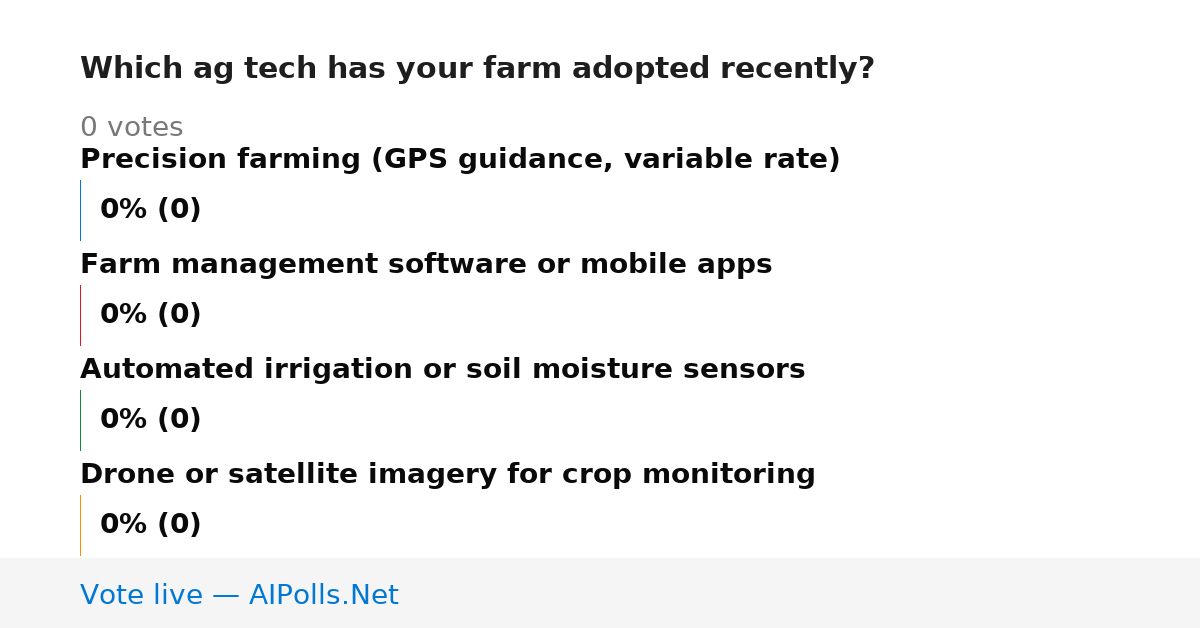The width and height of the screenshot is (1200, 628).
Task: Click the green bar for Automated irrigation
Action: click(x=80, y=420)
